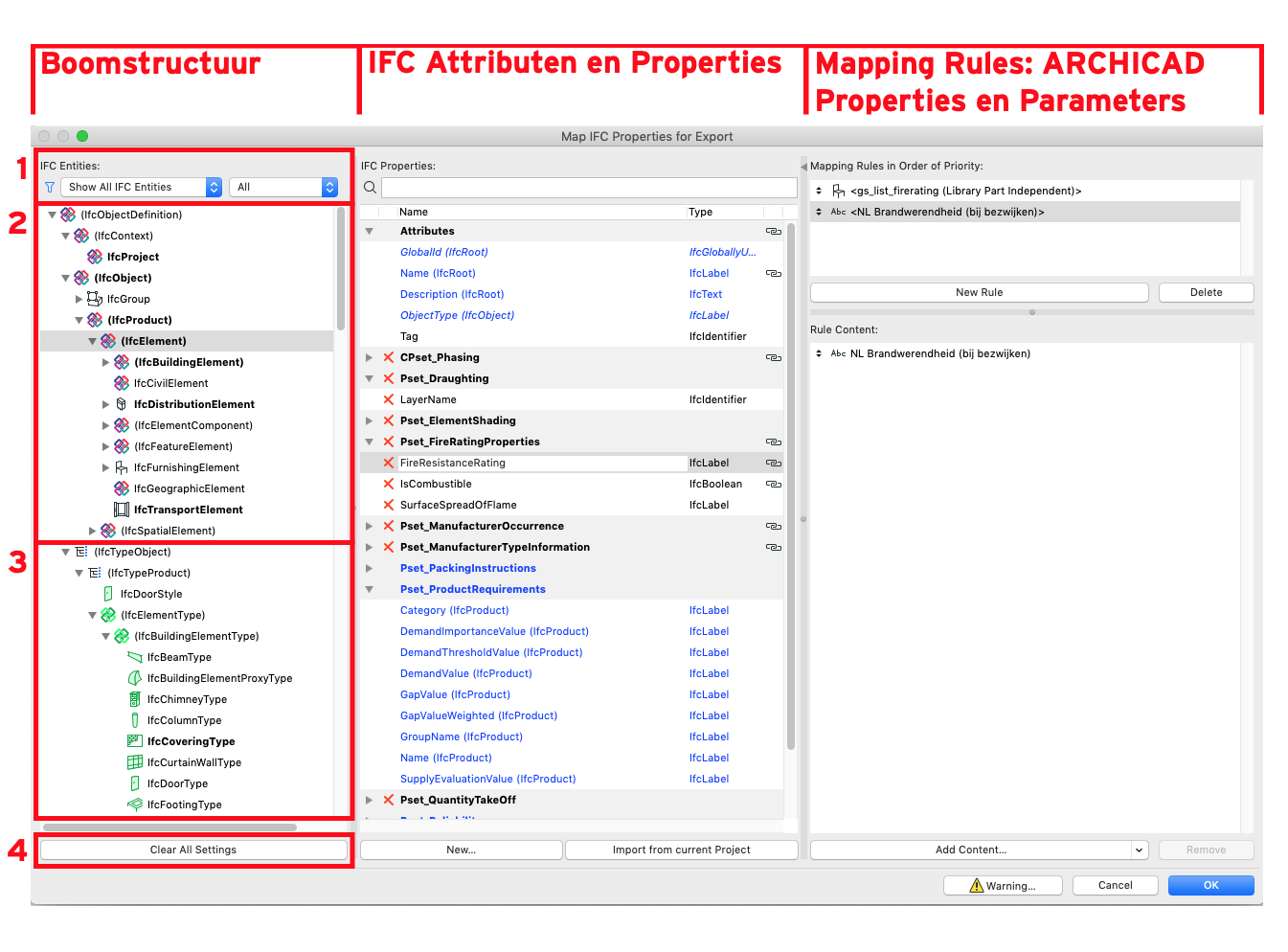Click the link icon for IsCombustible
Image resolution: width=1288 pixels, height=952 pixels.
(774, 484)
